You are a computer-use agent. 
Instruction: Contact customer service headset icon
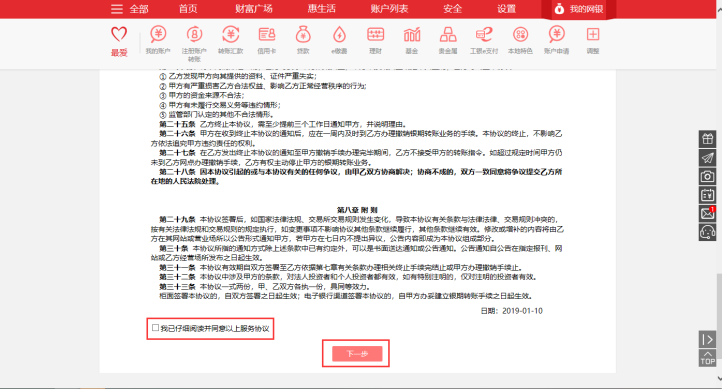pyautogui.click(x=707, y=232)
